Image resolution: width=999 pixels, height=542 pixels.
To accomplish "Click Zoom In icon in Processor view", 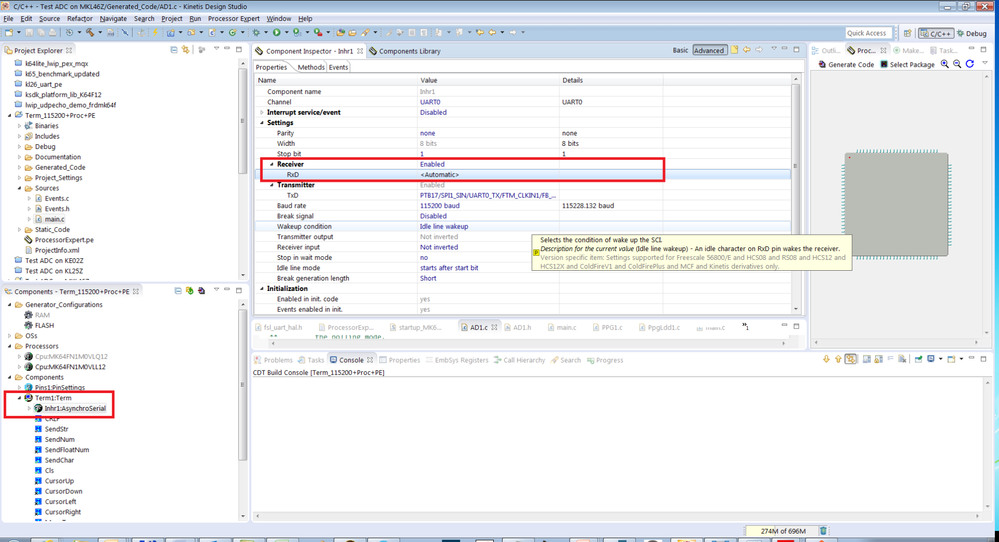I will click(945, 64).
